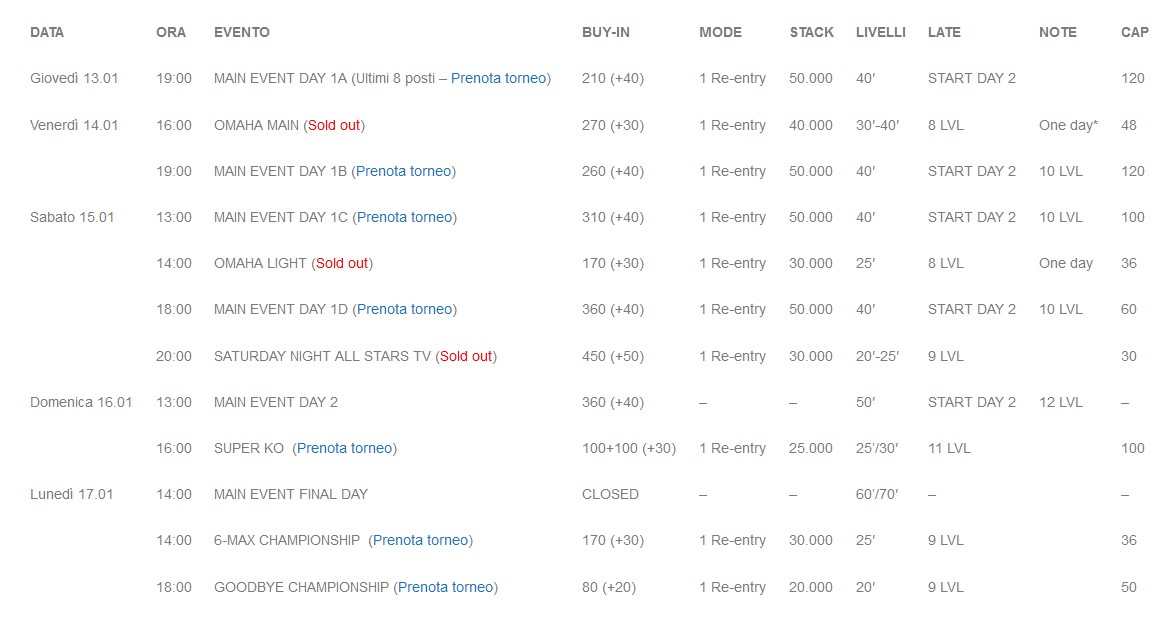This screenshot has width=1167, height=619.
Task: Open Super KO Prenota torneo link
Action: pos(344,448)
